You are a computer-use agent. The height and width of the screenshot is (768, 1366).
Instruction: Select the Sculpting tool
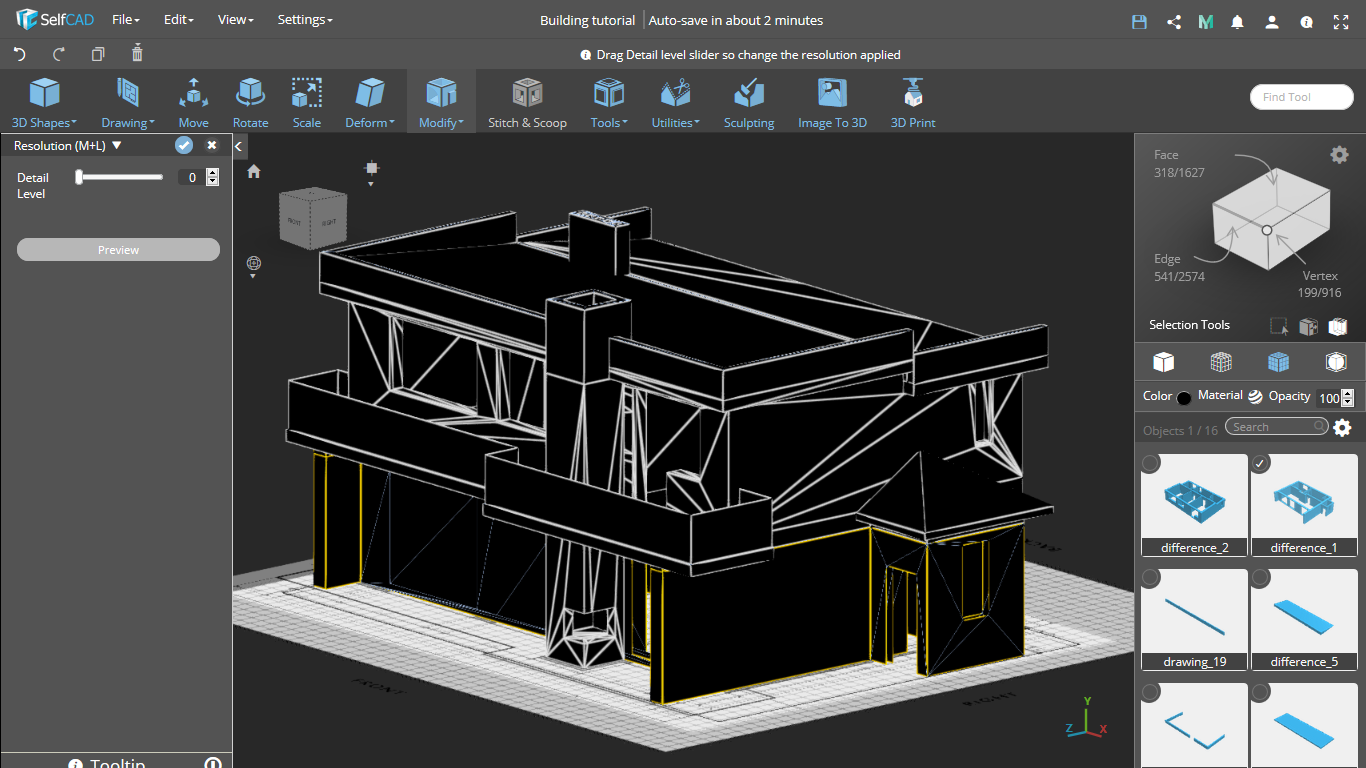click(x=749, y=103)
